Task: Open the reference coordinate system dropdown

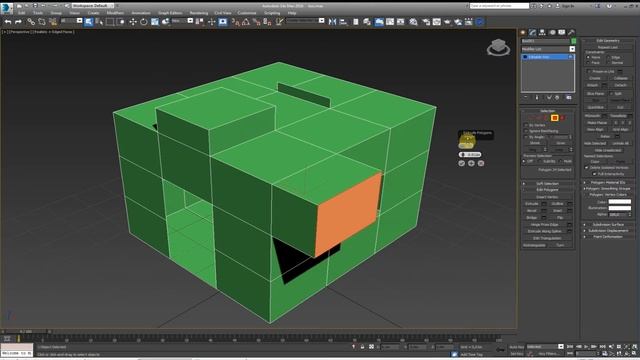Action: coord(190,20)
